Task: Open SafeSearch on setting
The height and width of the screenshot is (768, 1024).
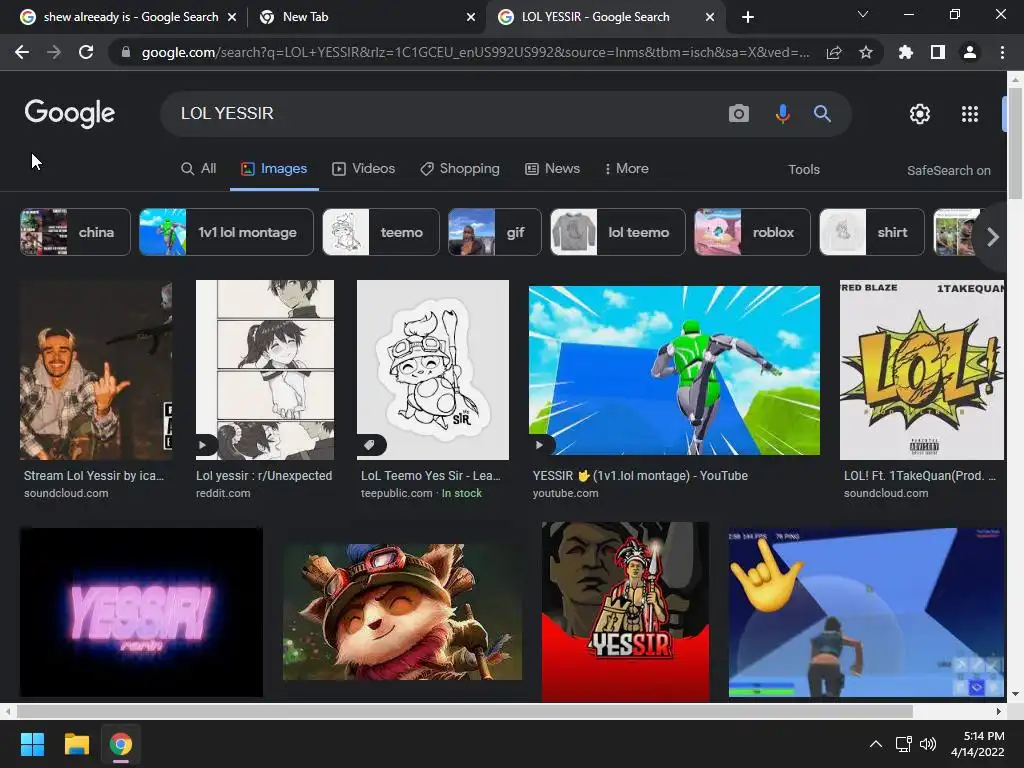Action: 948,170
